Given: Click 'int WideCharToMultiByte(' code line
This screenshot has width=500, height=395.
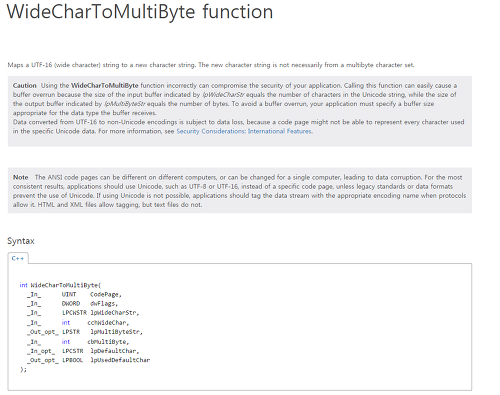Looking at the screenshot, I should point(60,285).
